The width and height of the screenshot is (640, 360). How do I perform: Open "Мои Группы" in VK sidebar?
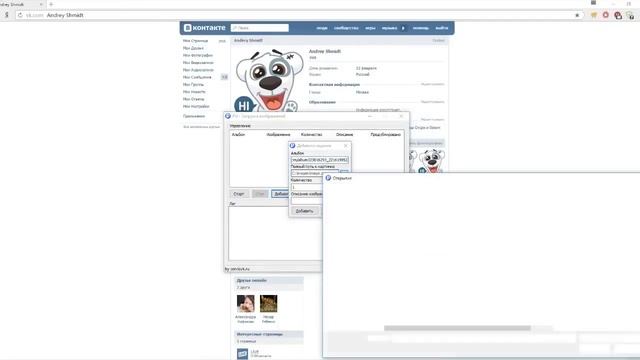click(x=193, y=84)
